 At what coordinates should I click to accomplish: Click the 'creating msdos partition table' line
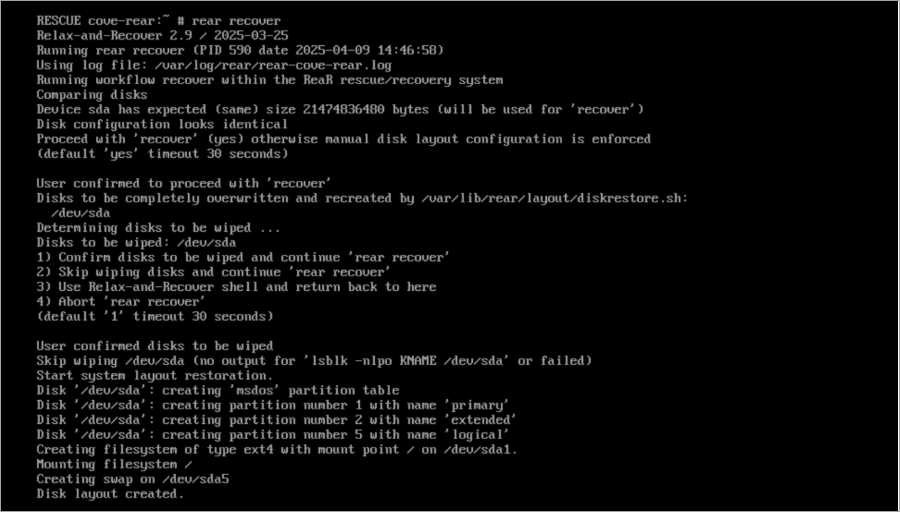[x=217, y=390]
